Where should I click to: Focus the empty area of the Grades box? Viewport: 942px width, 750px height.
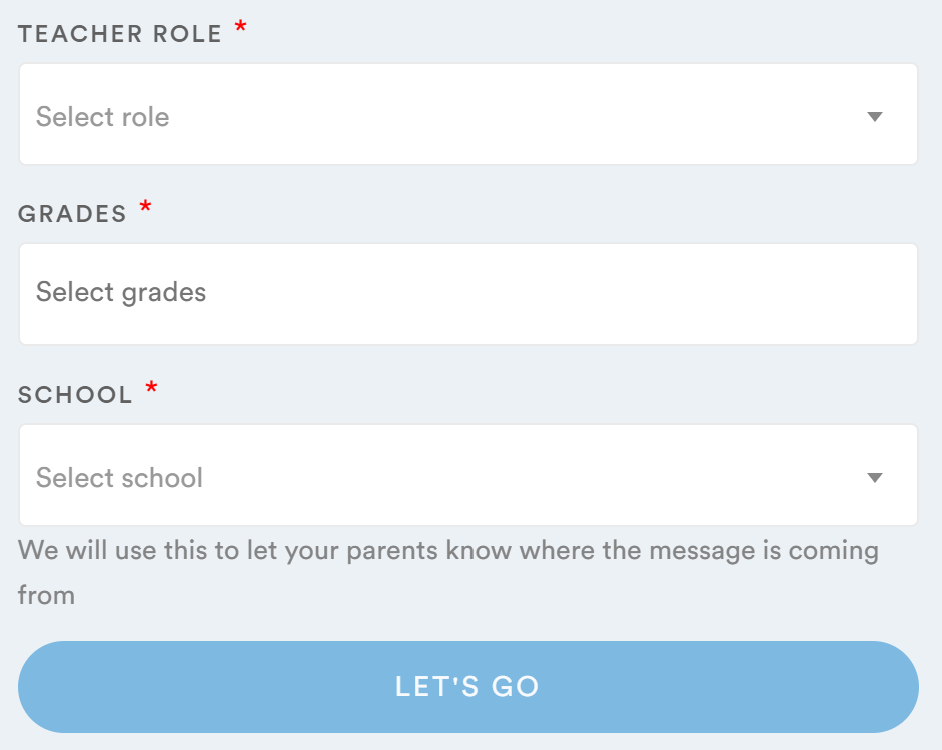tap(560, 294)
